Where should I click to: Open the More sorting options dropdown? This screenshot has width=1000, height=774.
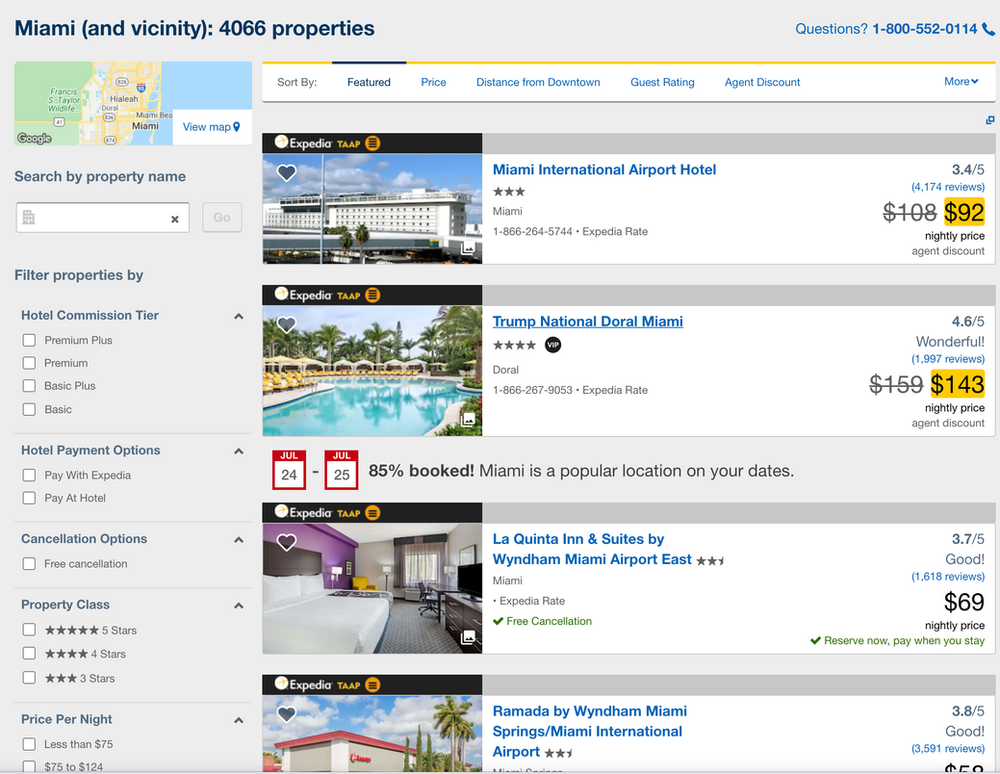tap(960, 82)
